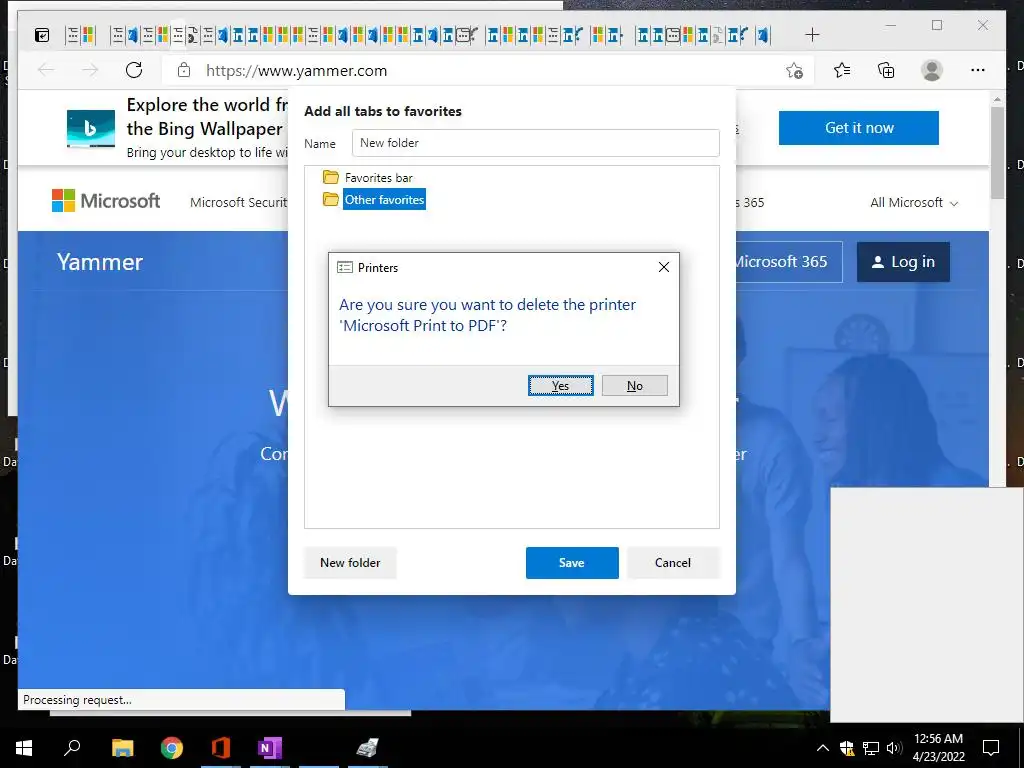Image resolution: width=1024 pixels, height=768 pixels.
Task: Reload the page with refresh icon
Action: tap(134, 70)
